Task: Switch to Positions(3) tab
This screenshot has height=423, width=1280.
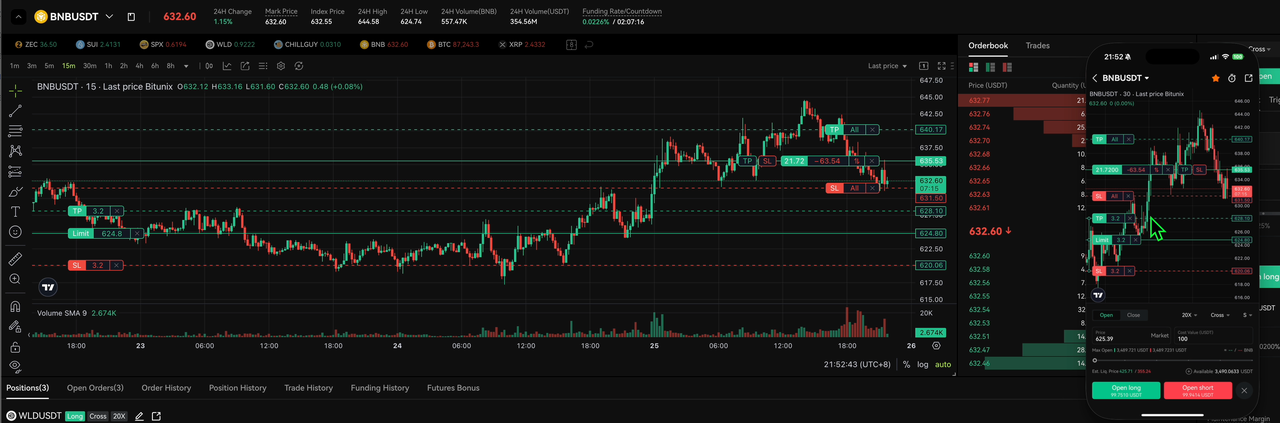Action: point(27,388)
